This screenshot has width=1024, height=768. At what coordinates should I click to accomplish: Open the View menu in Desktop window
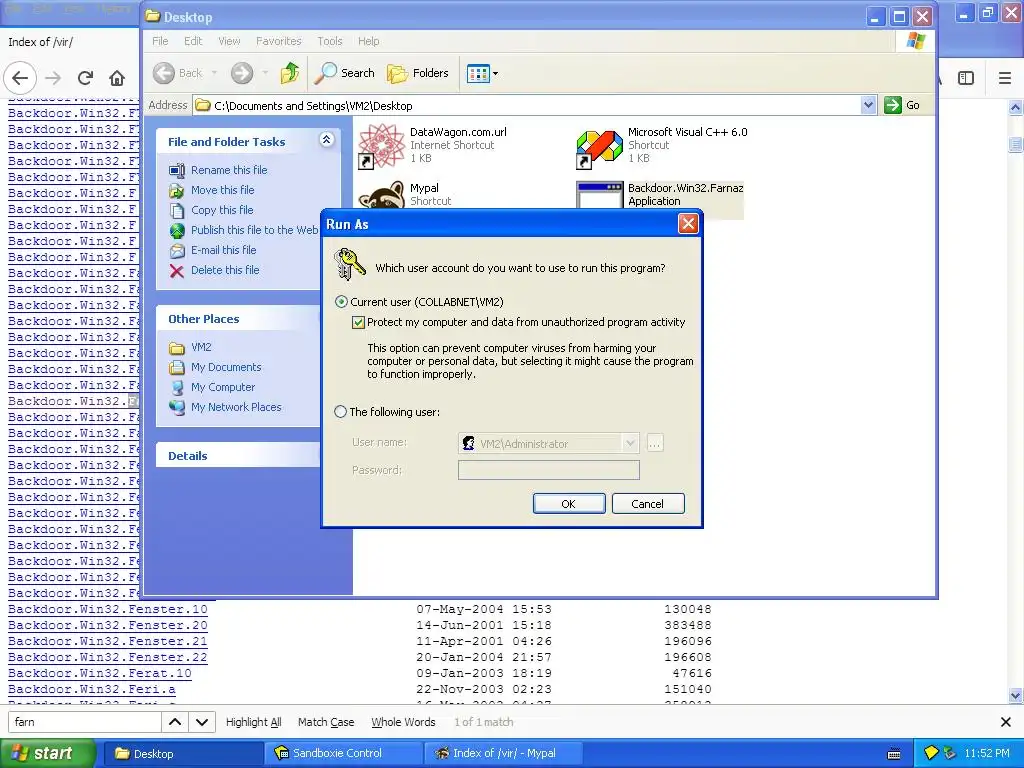229,41
